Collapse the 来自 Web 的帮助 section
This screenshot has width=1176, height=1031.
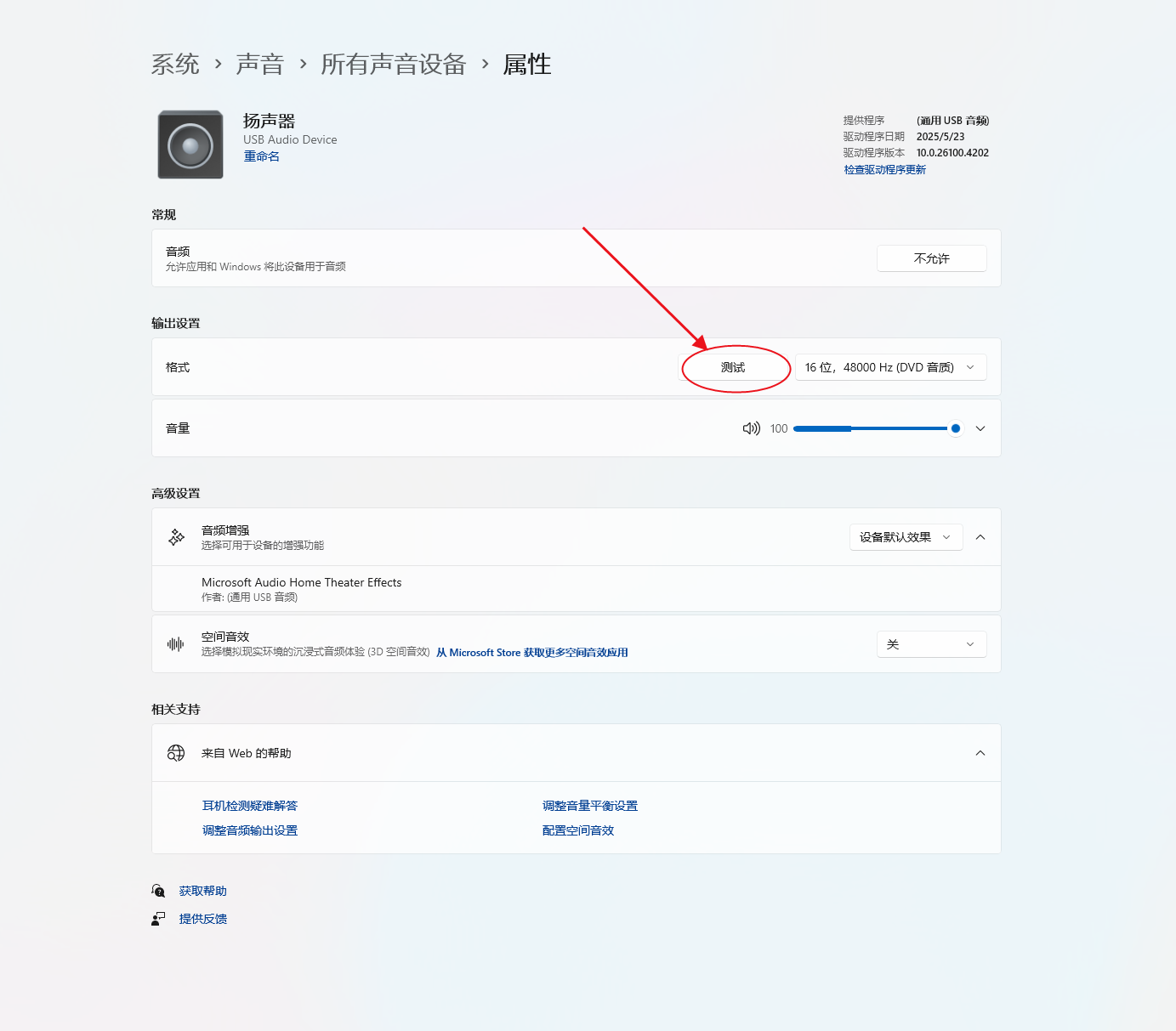(x=980, y=752)
